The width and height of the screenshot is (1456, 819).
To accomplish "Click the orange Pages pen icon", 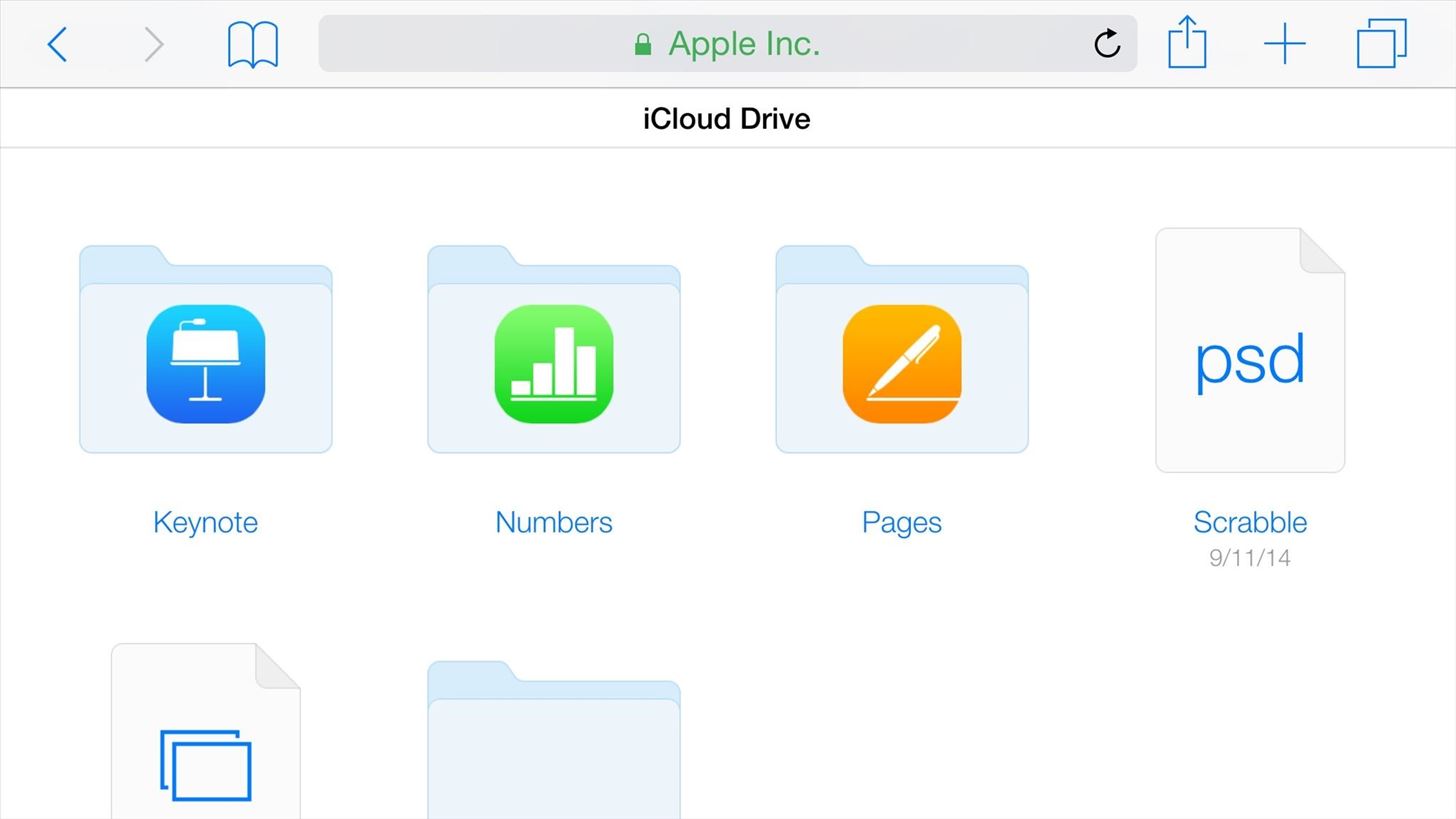I will (x=900, y=363).
